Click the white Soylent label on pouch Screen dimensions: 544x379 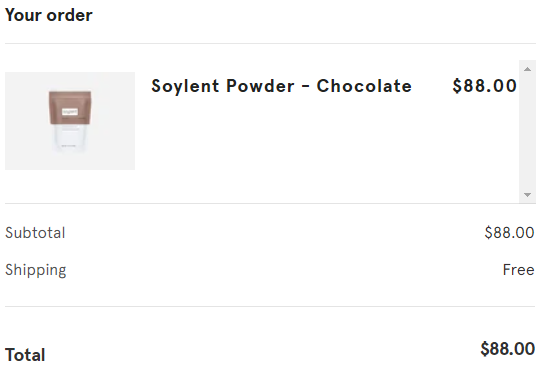pyautogui.click(x=70, y=112)
